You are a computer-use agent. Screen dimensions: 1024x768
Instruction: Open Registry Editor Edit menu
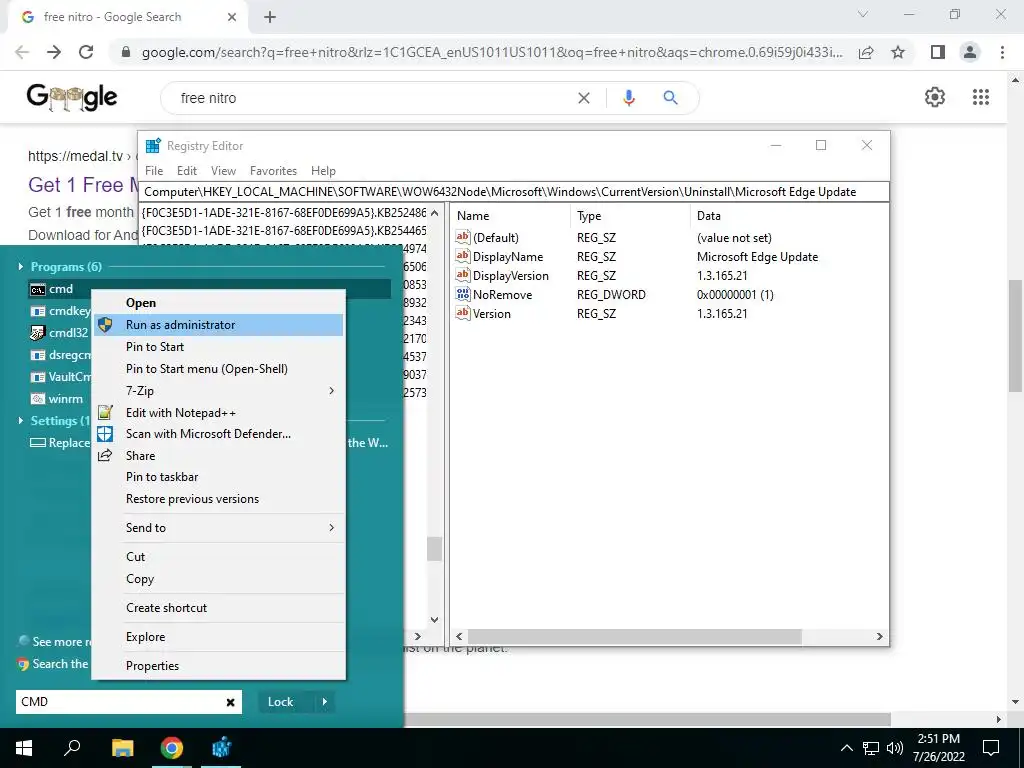coord(187,170)
